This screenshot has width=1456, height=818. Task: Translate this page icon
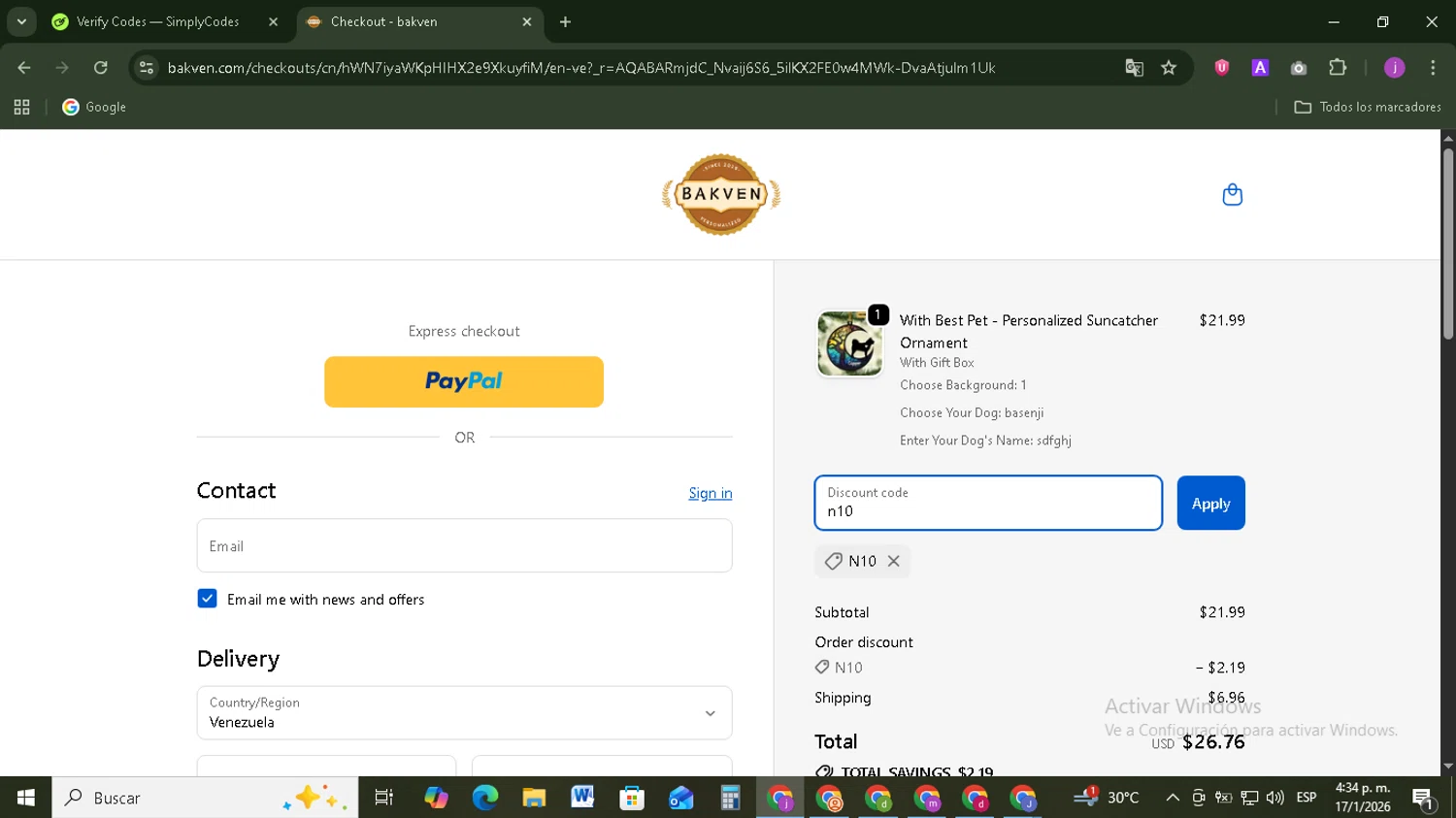1134,67
